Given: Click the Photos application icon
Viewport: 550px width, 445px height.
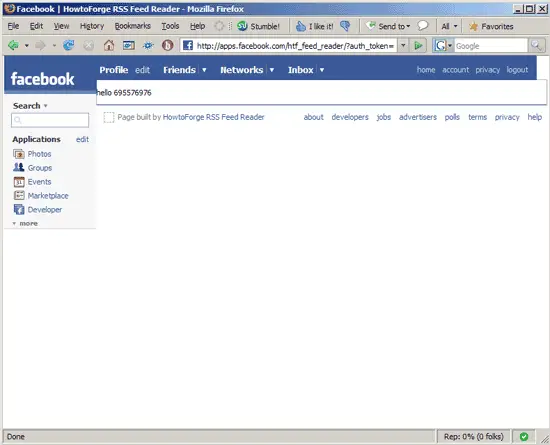Looking at the screenshot, I should click(x=19, y=154).
